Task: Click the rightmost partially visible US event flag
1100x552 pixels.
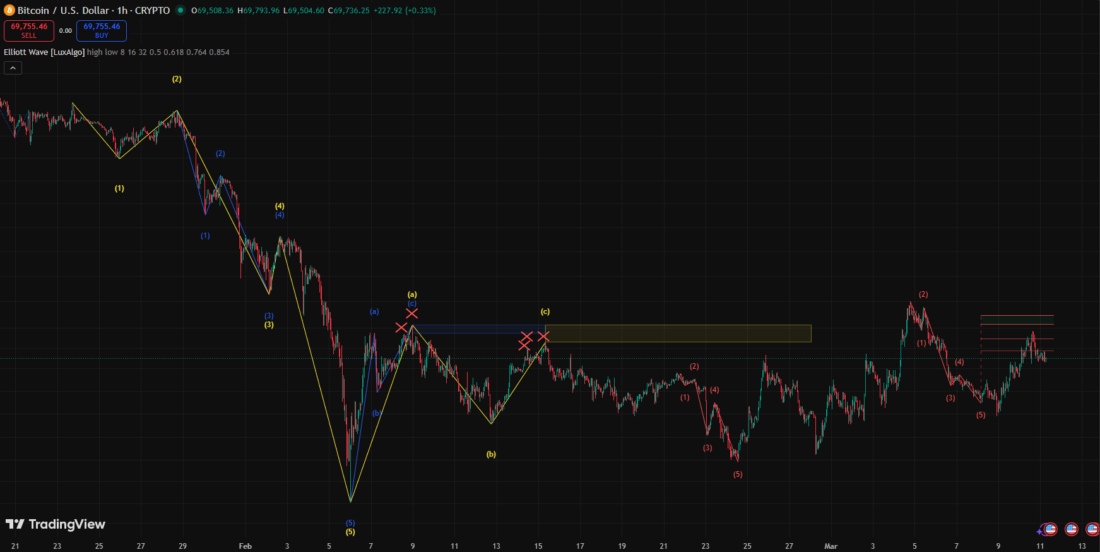Action: point(1092,530)
